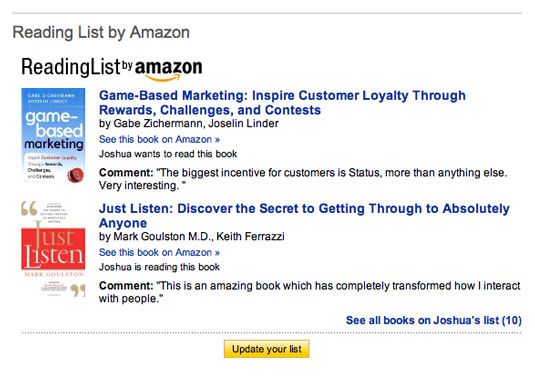This screenshot has width=535, height=383.
Task: View all books on Joshua's list (10)
Action: coord(434,320)
